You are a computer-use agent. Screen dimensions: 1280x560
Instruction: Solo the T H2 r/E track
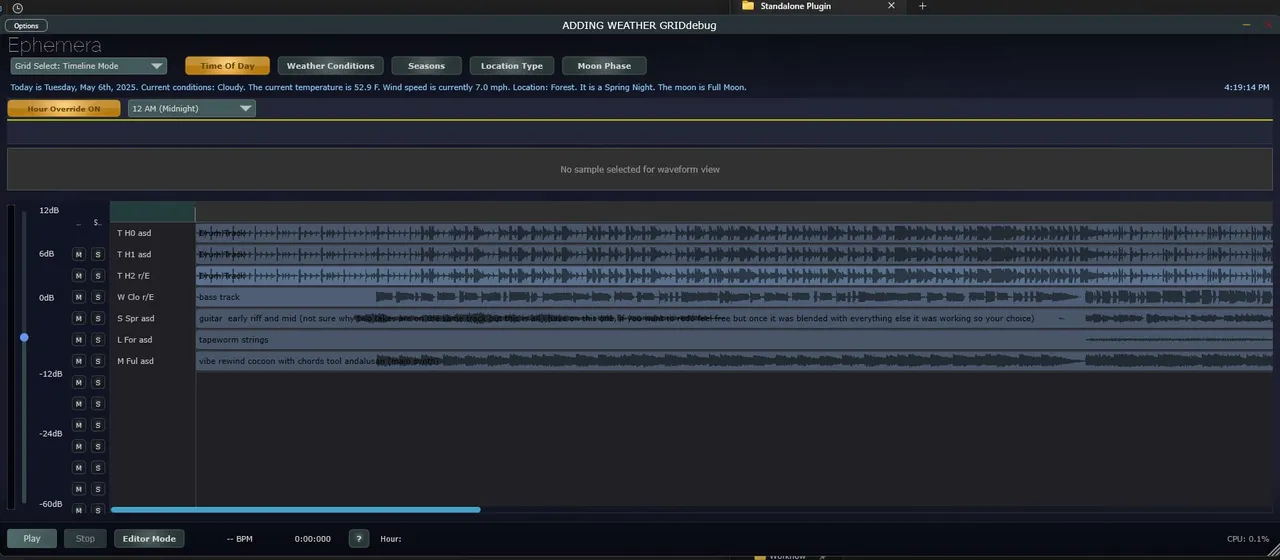coord(98,276)
